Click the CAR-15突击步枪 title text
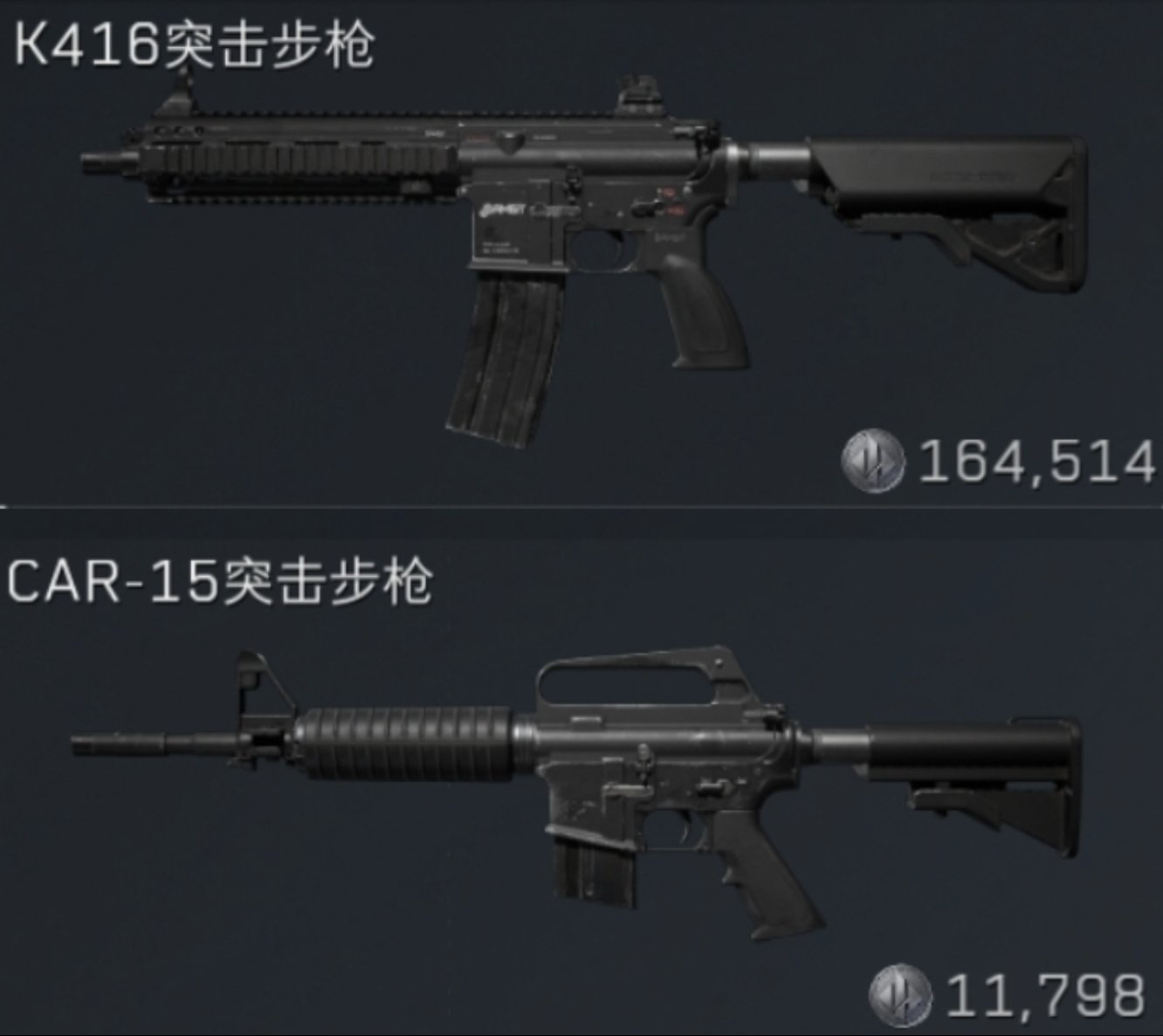Image resolution: width=1163 pixels, height=1036 pixels. point(219,580)
